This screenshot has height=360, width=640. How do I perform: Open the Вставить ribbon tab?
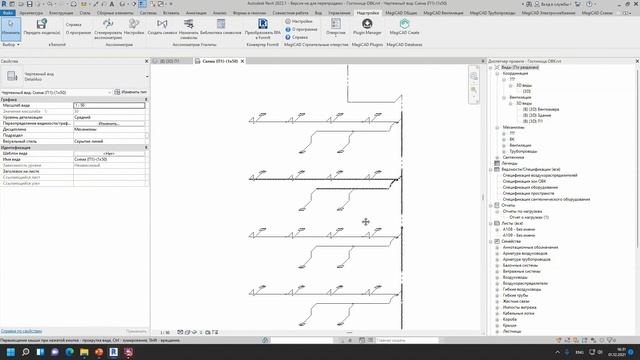171,13
